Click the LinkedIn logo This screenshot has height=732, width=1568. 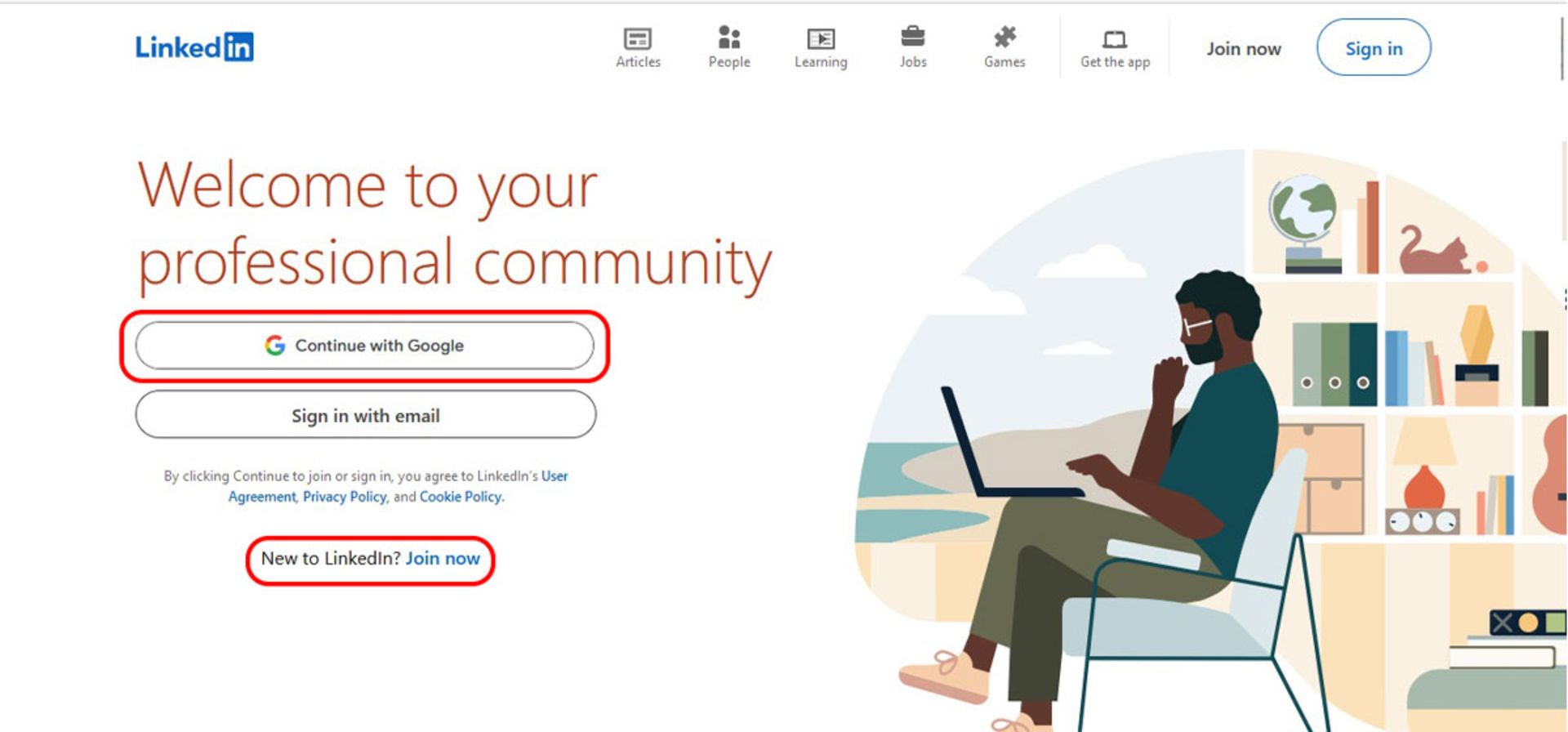tap(194, 47)
